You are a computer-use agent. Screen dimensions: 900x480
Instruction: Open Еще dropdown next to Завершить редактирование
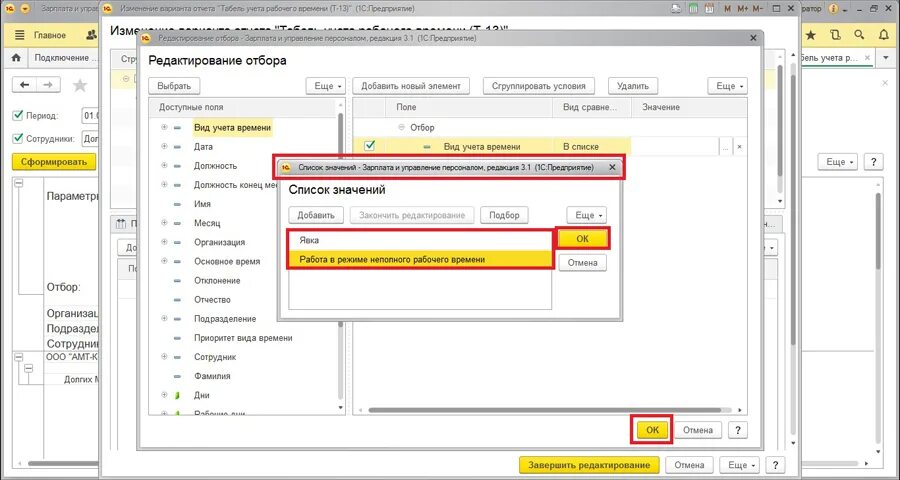click(739, 464)
